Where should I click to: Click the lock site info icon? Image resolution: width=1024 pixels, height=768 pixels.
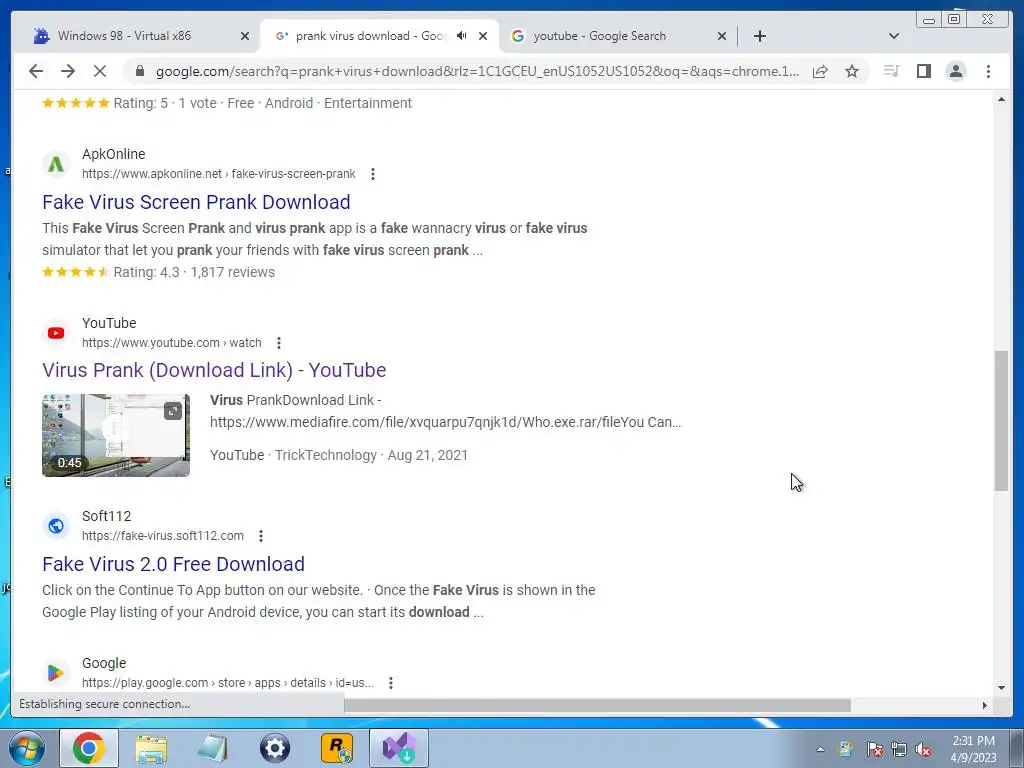139,71
